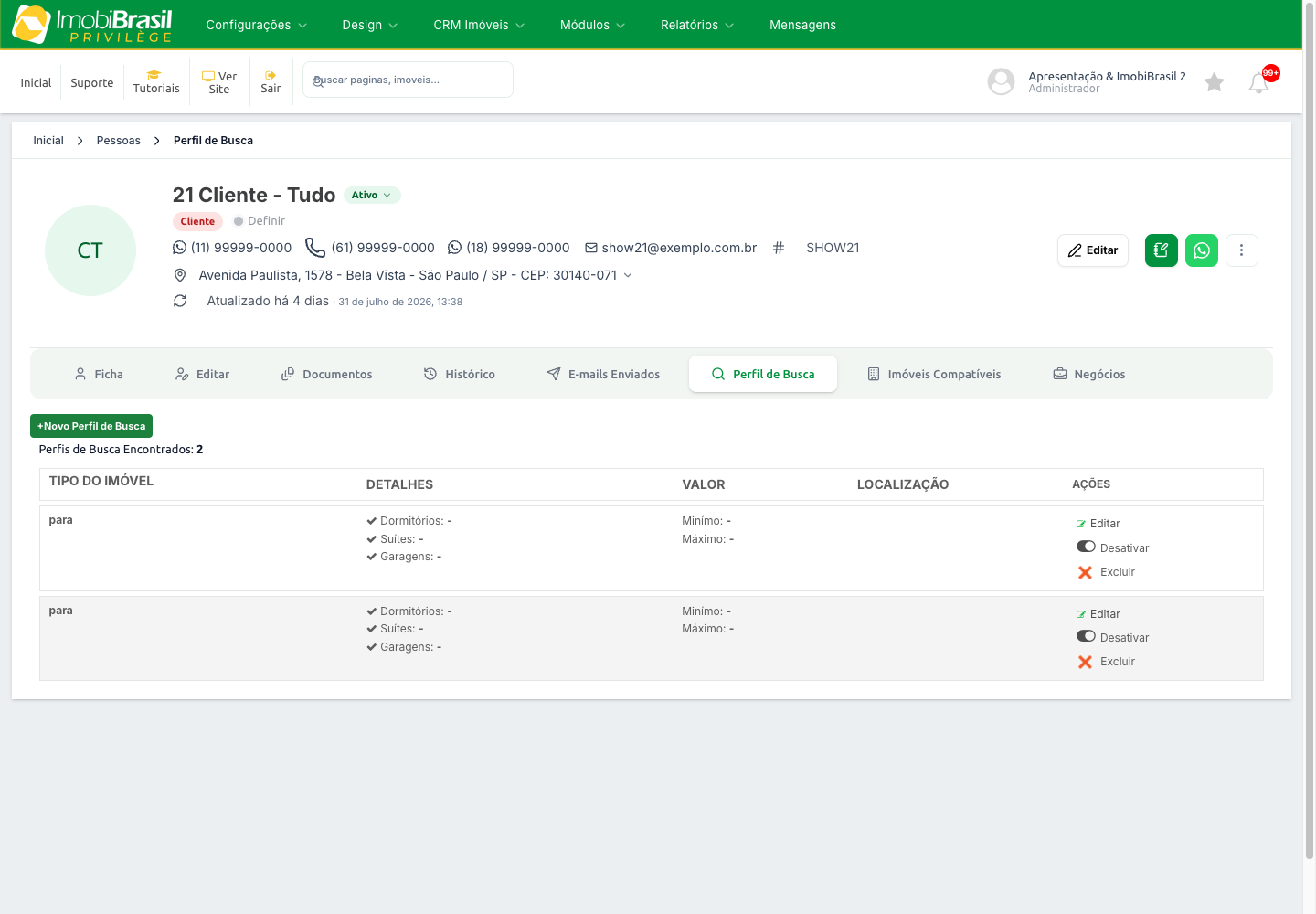Open the three-dots more options menu

(1242, 250)
